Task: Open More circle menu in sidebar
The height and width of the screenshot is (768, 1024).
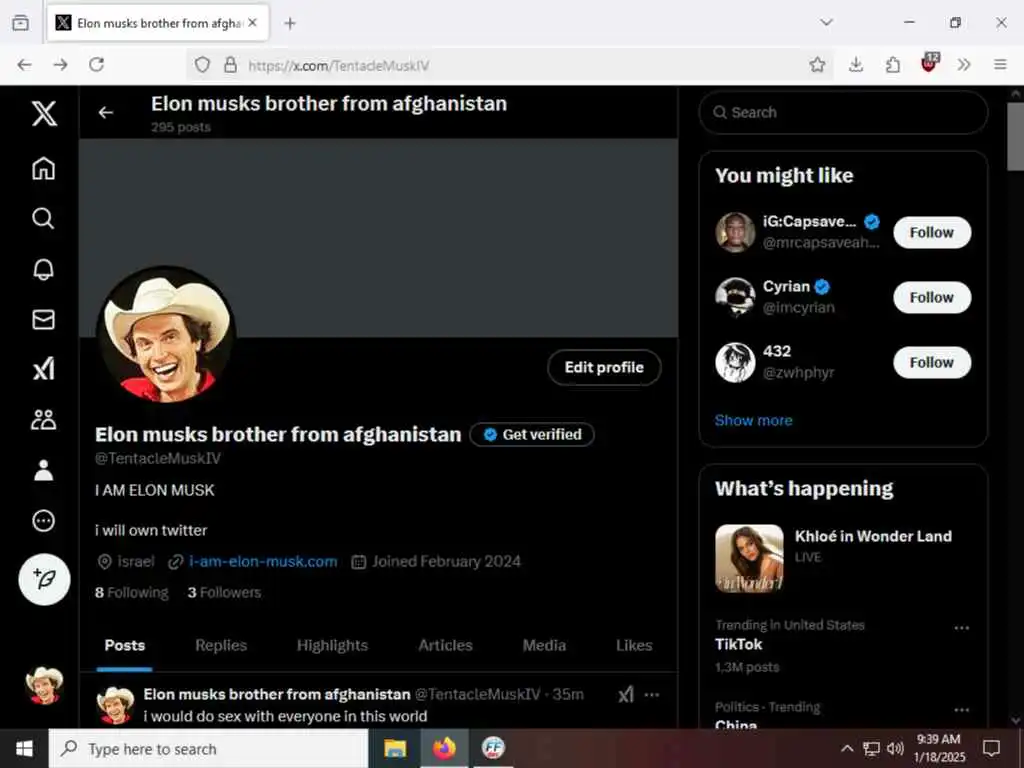Action: 44,520
